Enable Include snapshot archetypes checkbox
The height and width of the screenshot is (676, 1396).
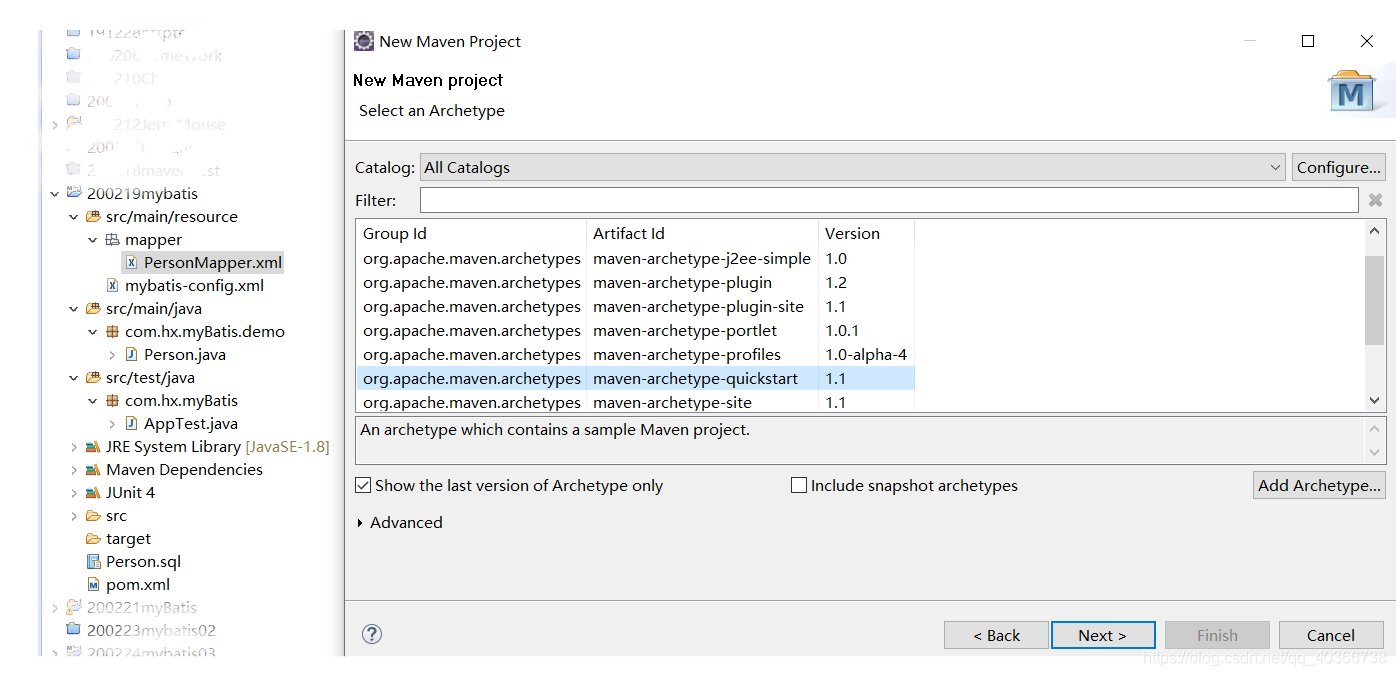pos(798,485)
